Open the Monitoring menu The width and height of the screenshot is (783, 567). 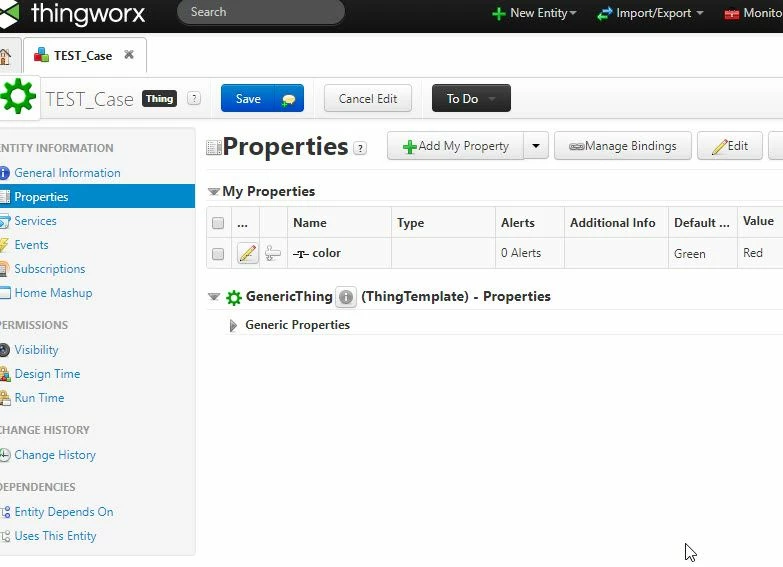tap(754, 13)
